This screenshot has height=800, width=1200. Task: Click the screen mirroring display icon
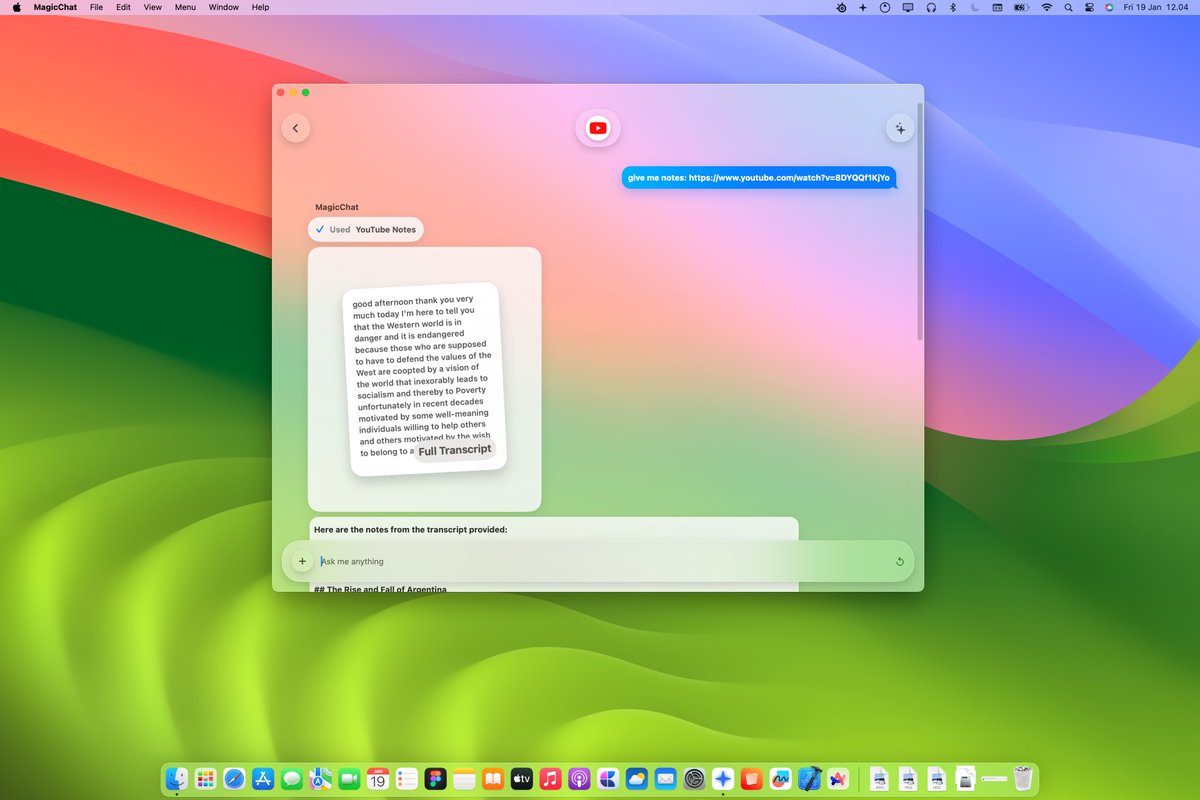coord(908,7)
